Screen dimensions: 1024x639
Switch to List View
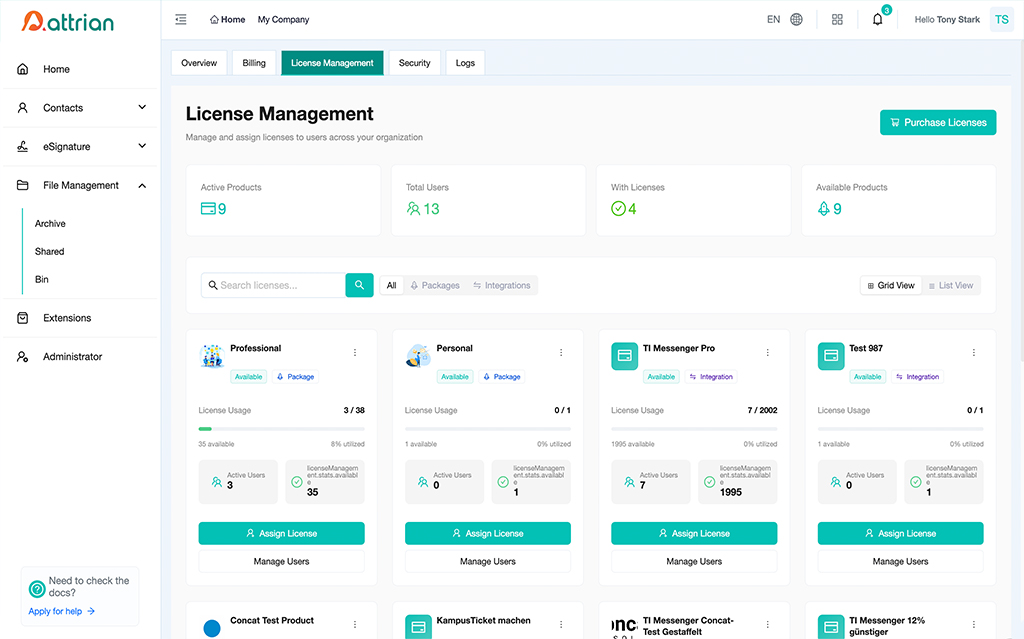pyautogui.click(x=950, y=285)
